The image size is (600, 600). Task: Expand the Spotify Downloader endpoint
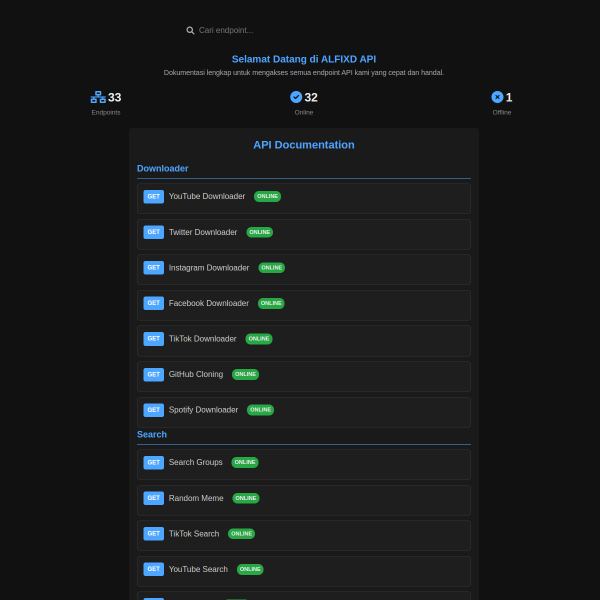(x=304, y=412)
